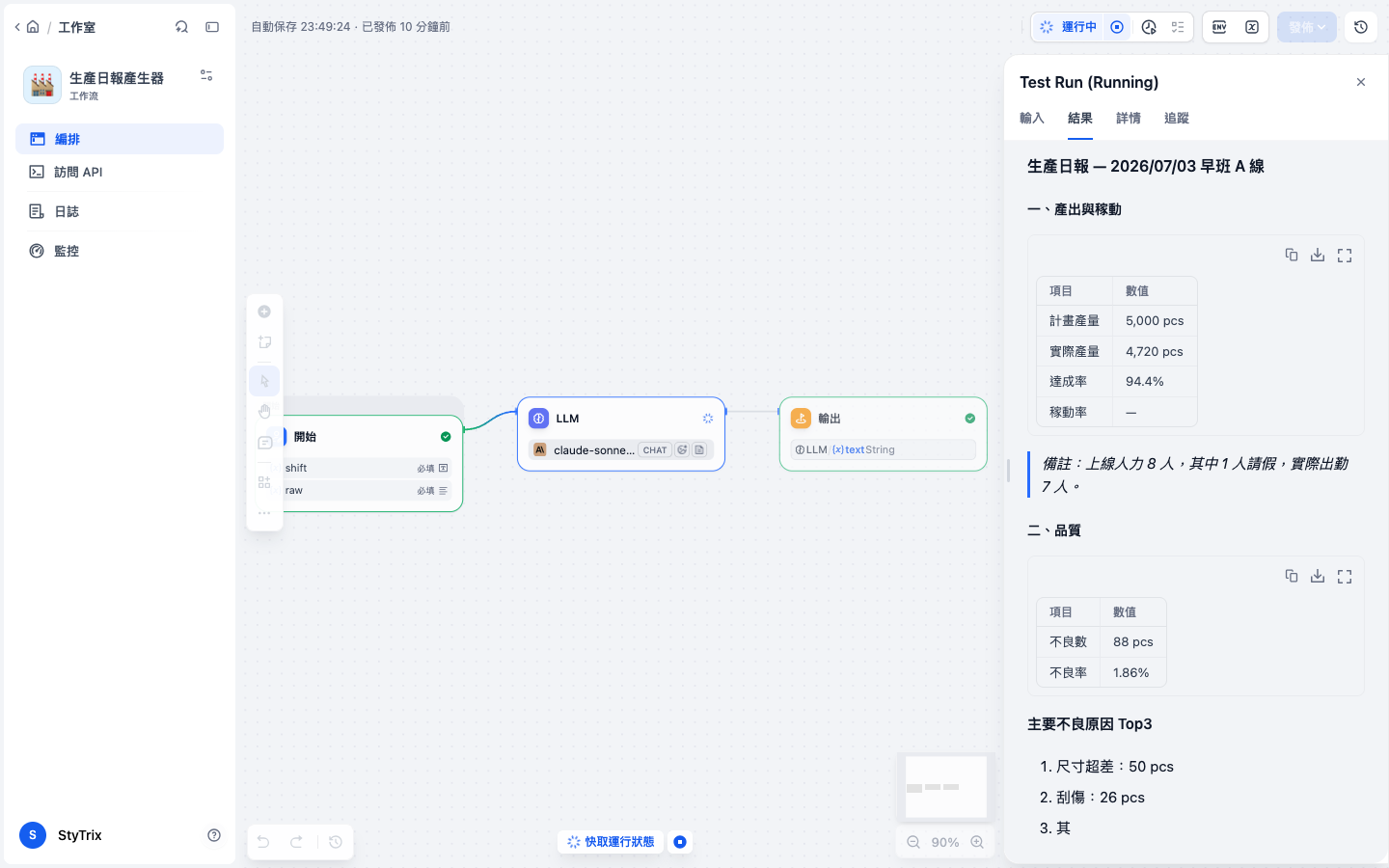This screenshot has height=868, width=1389.
Task: Zoom out the canvas
Action: click(913, 842)
